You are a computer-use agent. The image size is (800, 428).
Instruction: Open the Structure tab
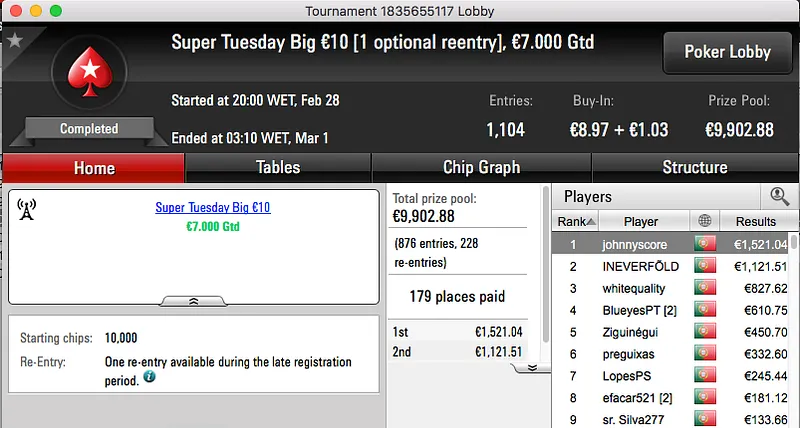click(x=694, y=168)
